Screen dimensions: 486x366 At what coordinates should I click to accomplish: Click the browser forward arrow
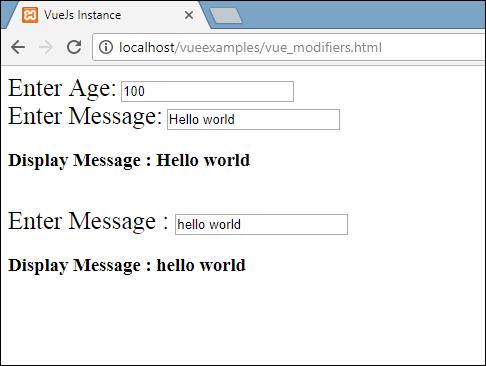46,47
